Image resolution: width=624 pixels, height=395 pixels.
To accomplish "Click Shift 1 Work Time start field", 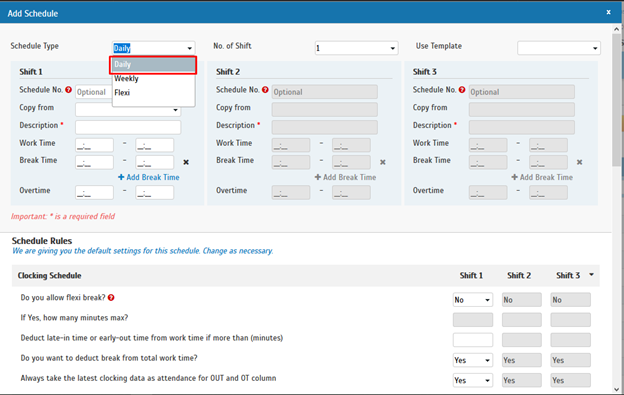I will click(x=94, y=145).
